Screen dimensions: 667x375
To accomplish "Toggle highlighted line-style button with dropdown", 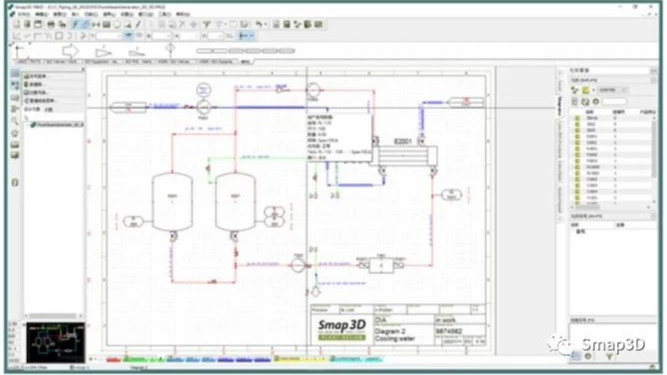I will (x=246, y=36).
